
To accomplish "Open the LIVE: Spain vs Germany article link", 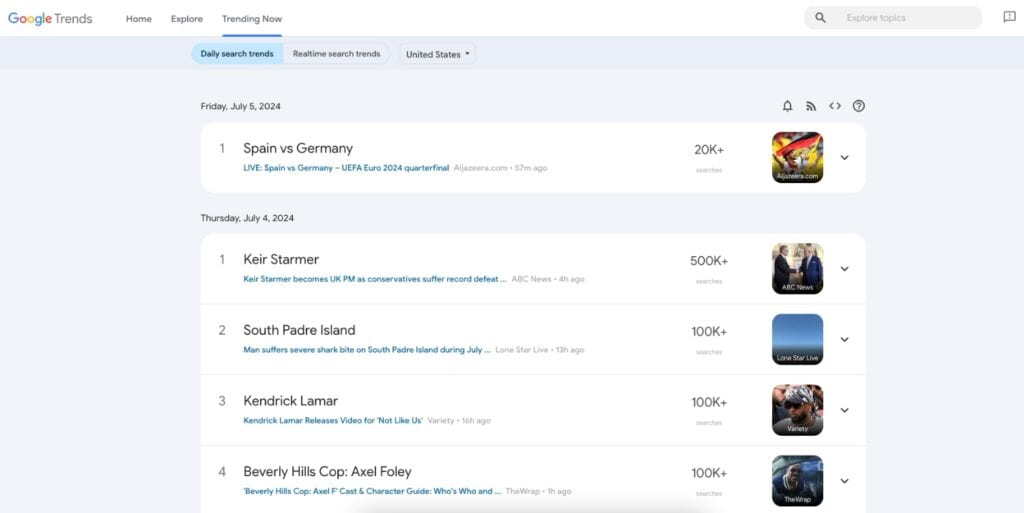I will 346,168.
